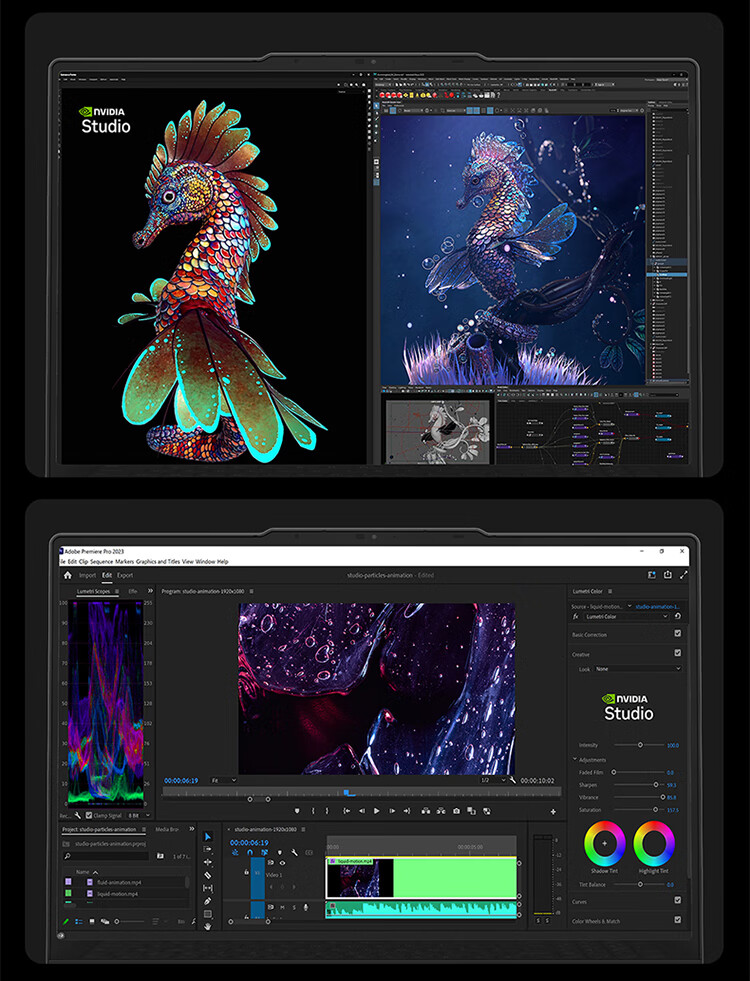Image resolution: width=750 pixels, height=981 pixels.
Task: Adjust the Intensity slider handle
Action: (640, 745)
